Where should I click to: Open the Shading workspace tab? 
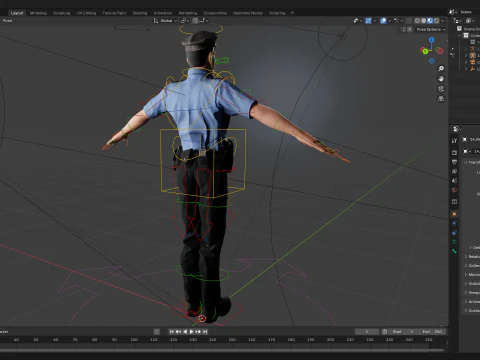[x=140, y=13]
